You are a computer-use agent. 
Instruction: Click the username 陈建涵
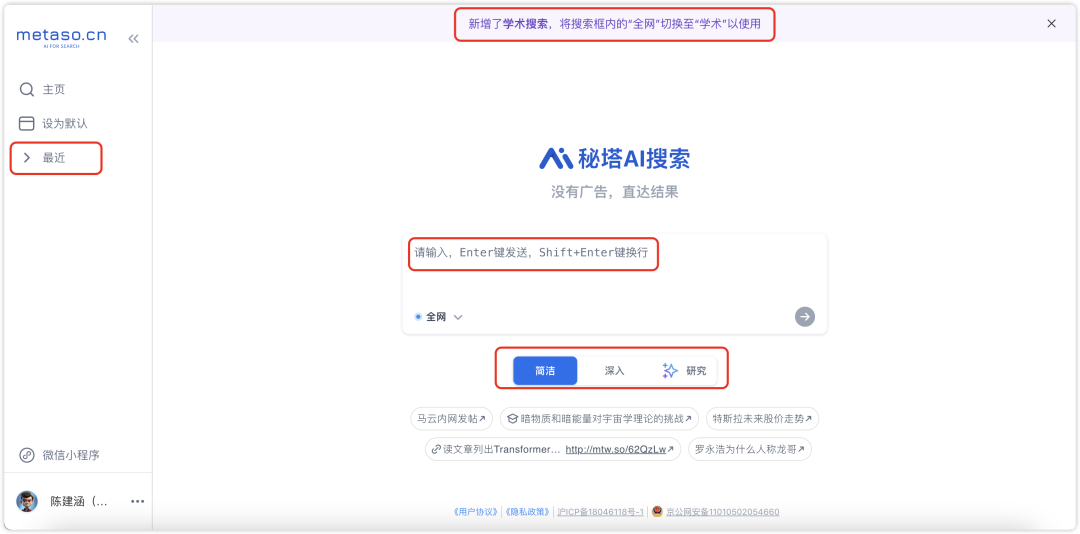[79, 502]
